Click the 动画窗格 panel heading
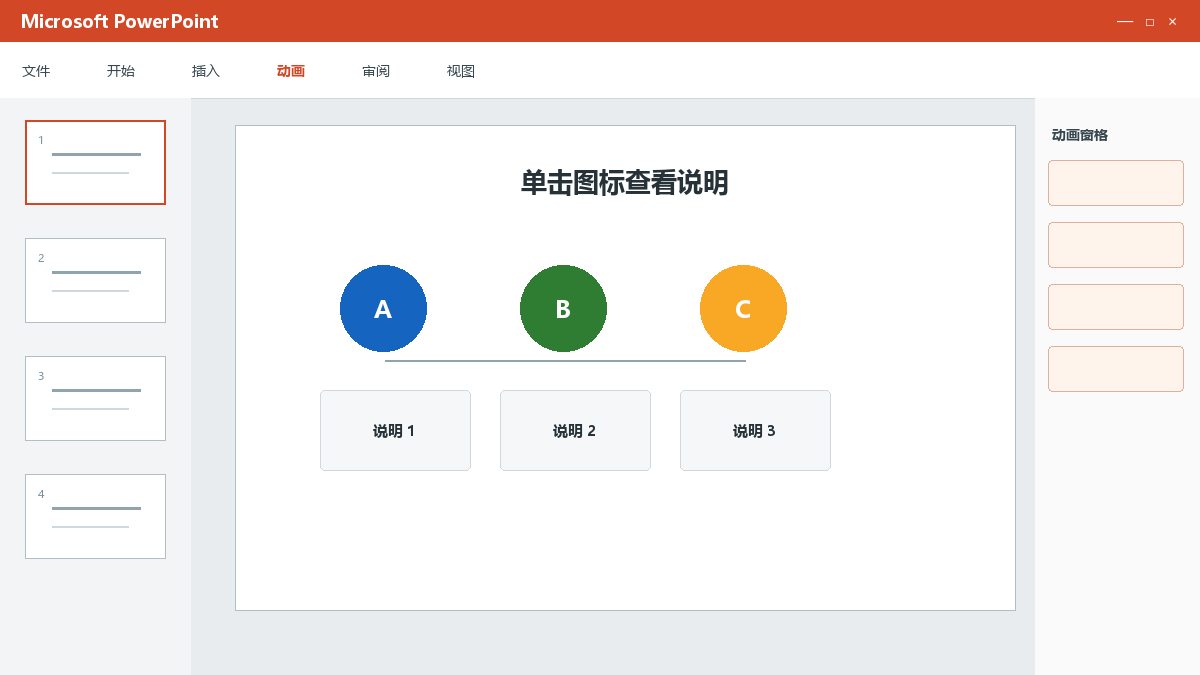Image resolution: width=1200 pixels, height=675 pixels. pyautogui.click(x=1080, y=135)
